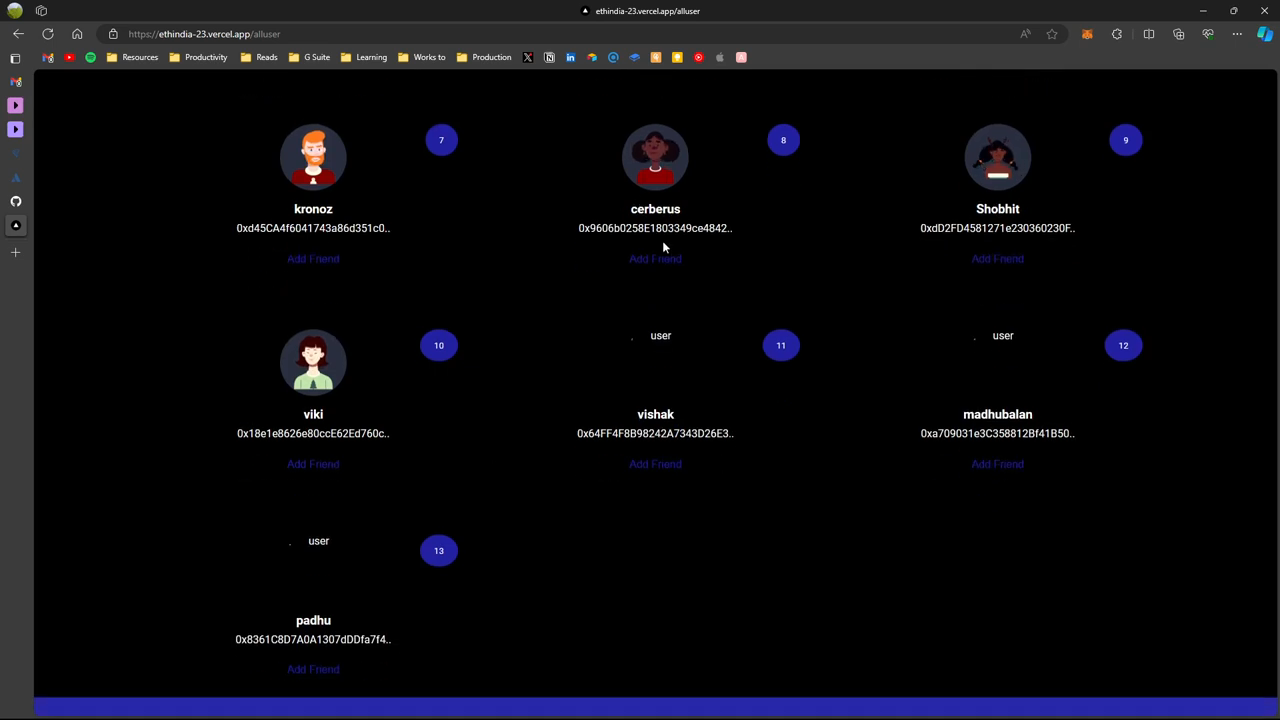Click Add Friend under viki
The width and height of the screenshot is (1280, 720).
pos(313,464)
